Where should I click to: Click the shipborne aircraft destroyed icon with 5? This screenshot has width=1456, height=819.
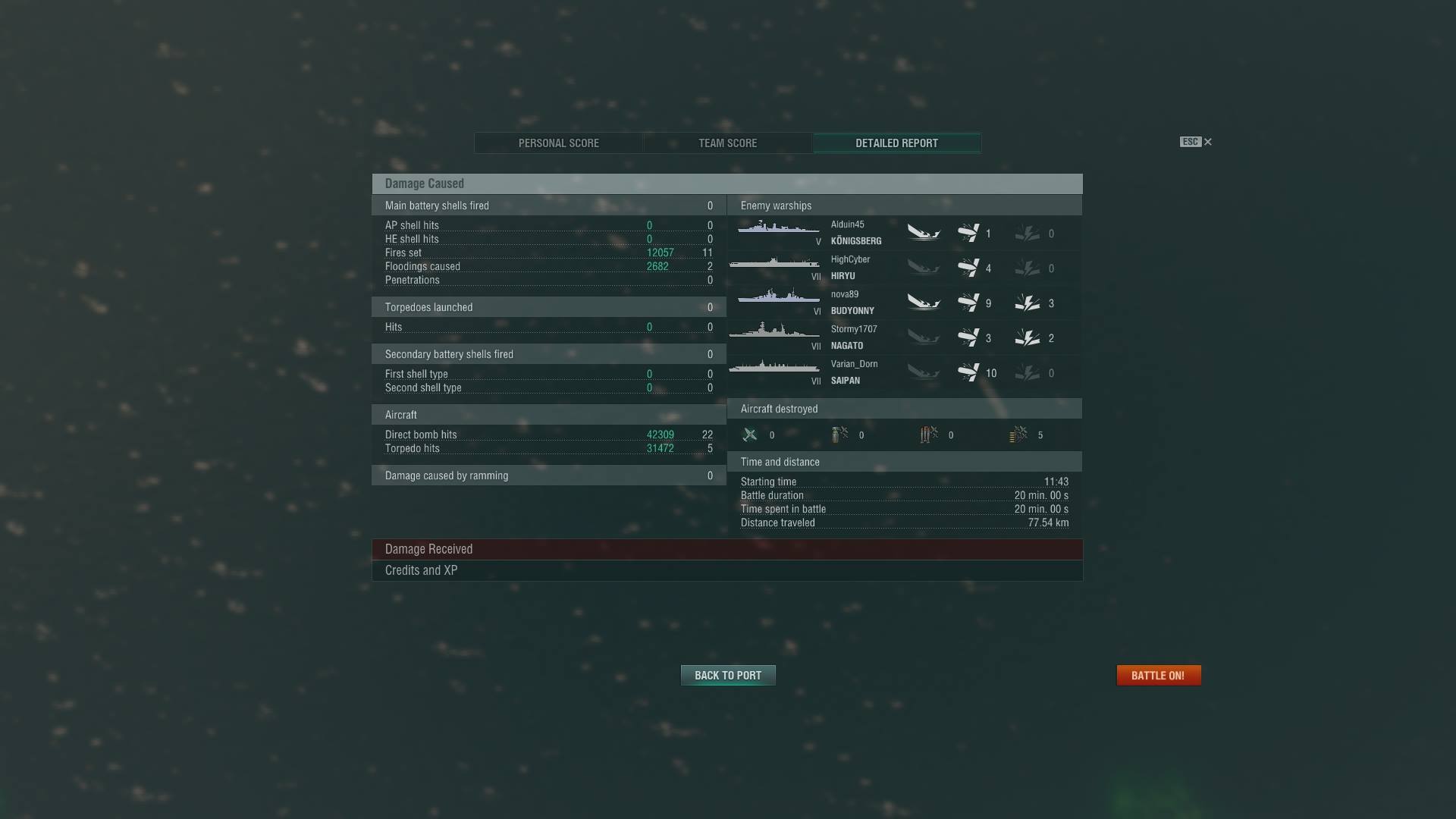click(x=1018, y=435)
